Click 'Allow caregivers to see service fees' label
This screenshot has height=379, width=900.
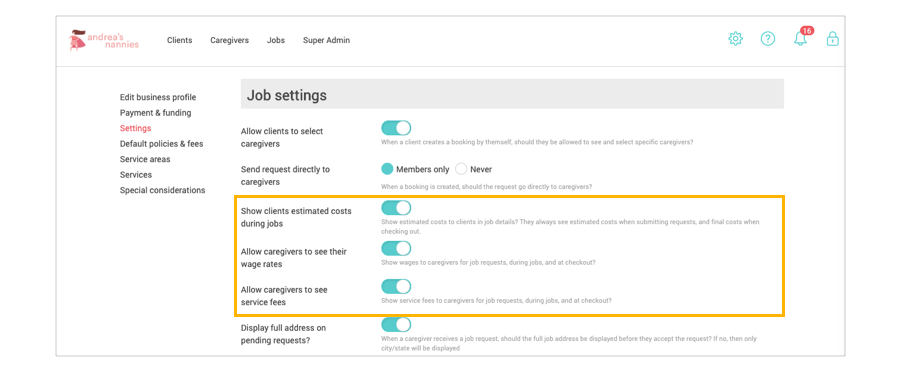(284, 296)
